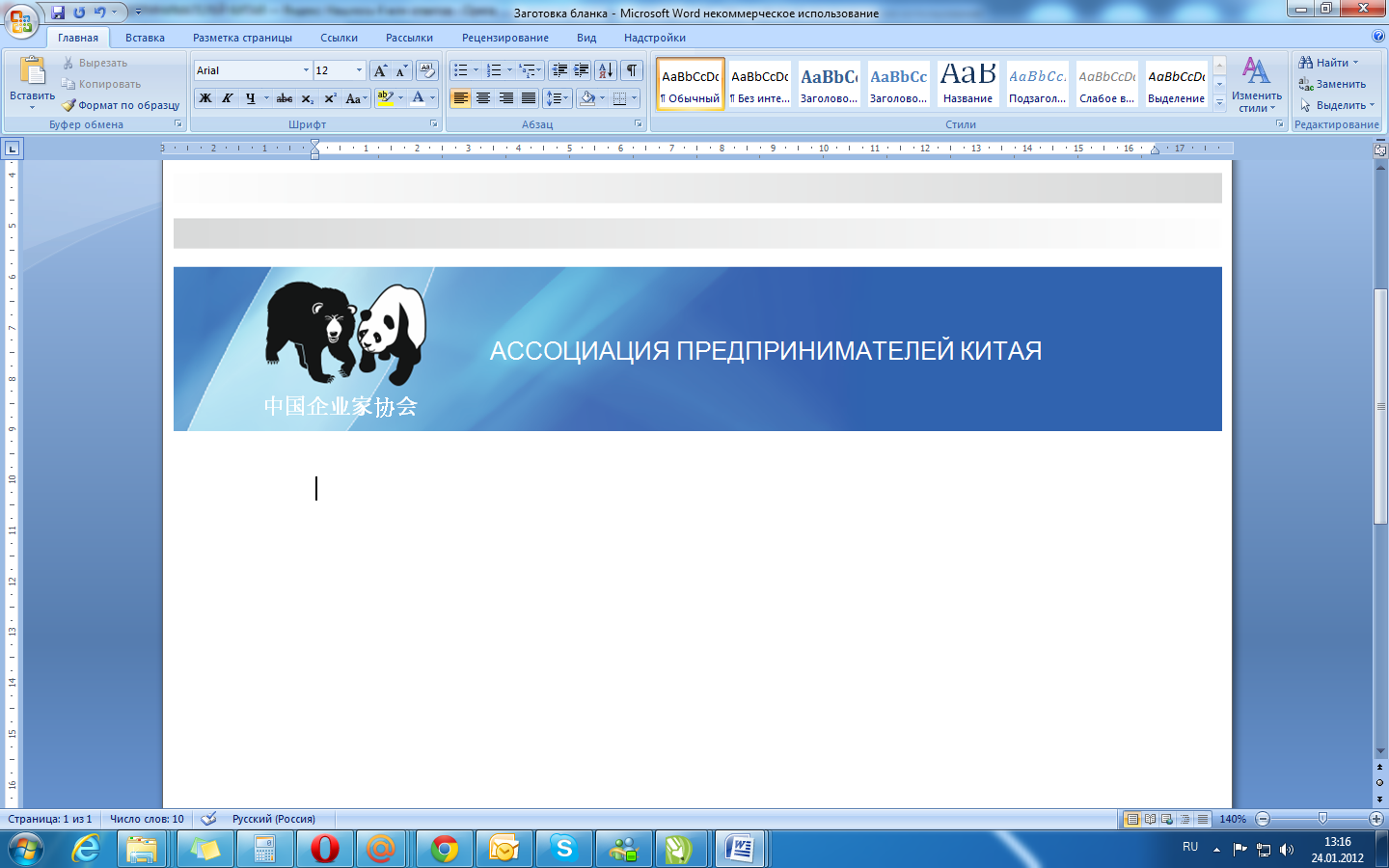Switch to Вид tab
The image size is (1389, 868).
click(586, 38)
